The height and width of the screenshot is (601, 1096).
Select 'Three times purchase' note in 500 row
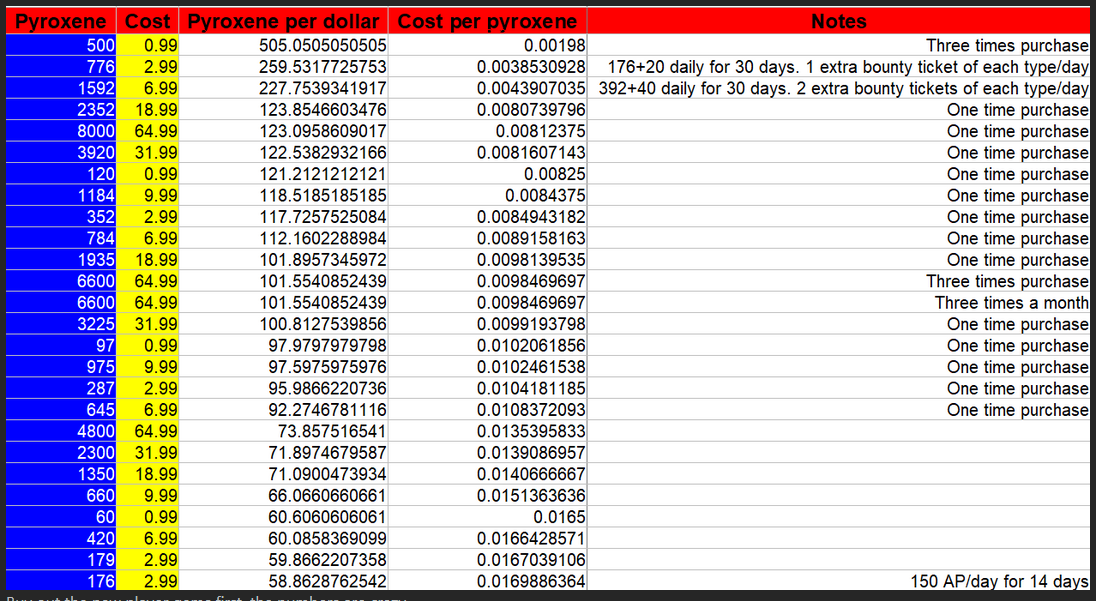pos(839,45)
